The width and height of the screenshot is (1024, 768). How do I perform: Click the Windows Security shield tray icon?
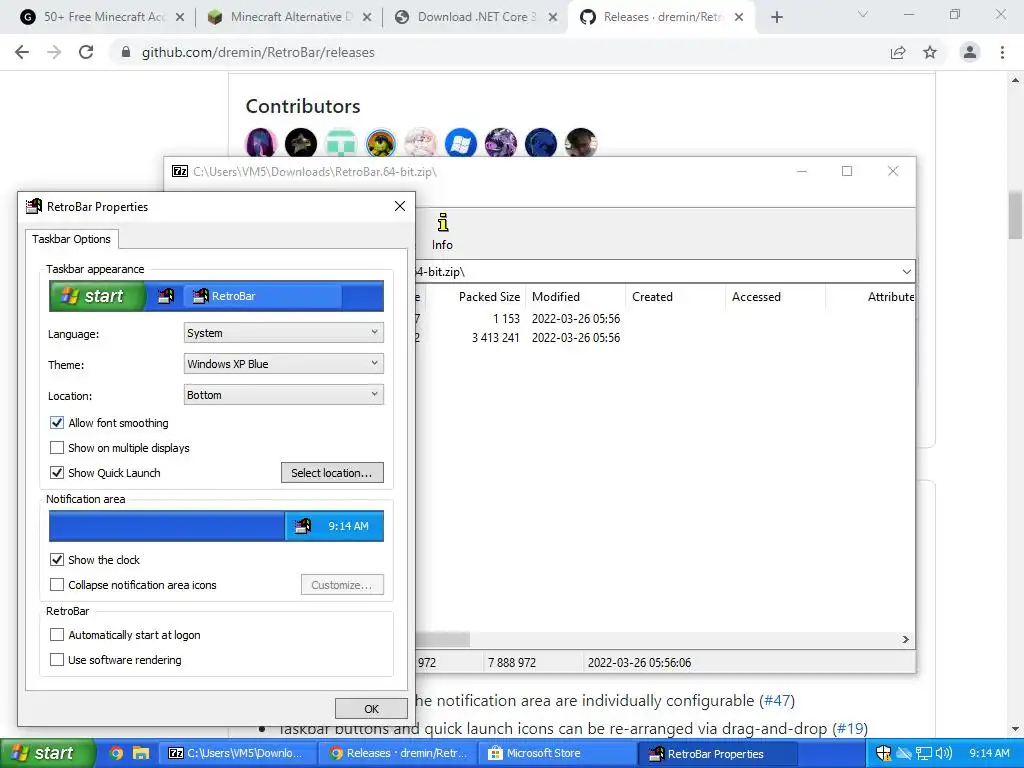pyautogui.click(x=883, y=753)
